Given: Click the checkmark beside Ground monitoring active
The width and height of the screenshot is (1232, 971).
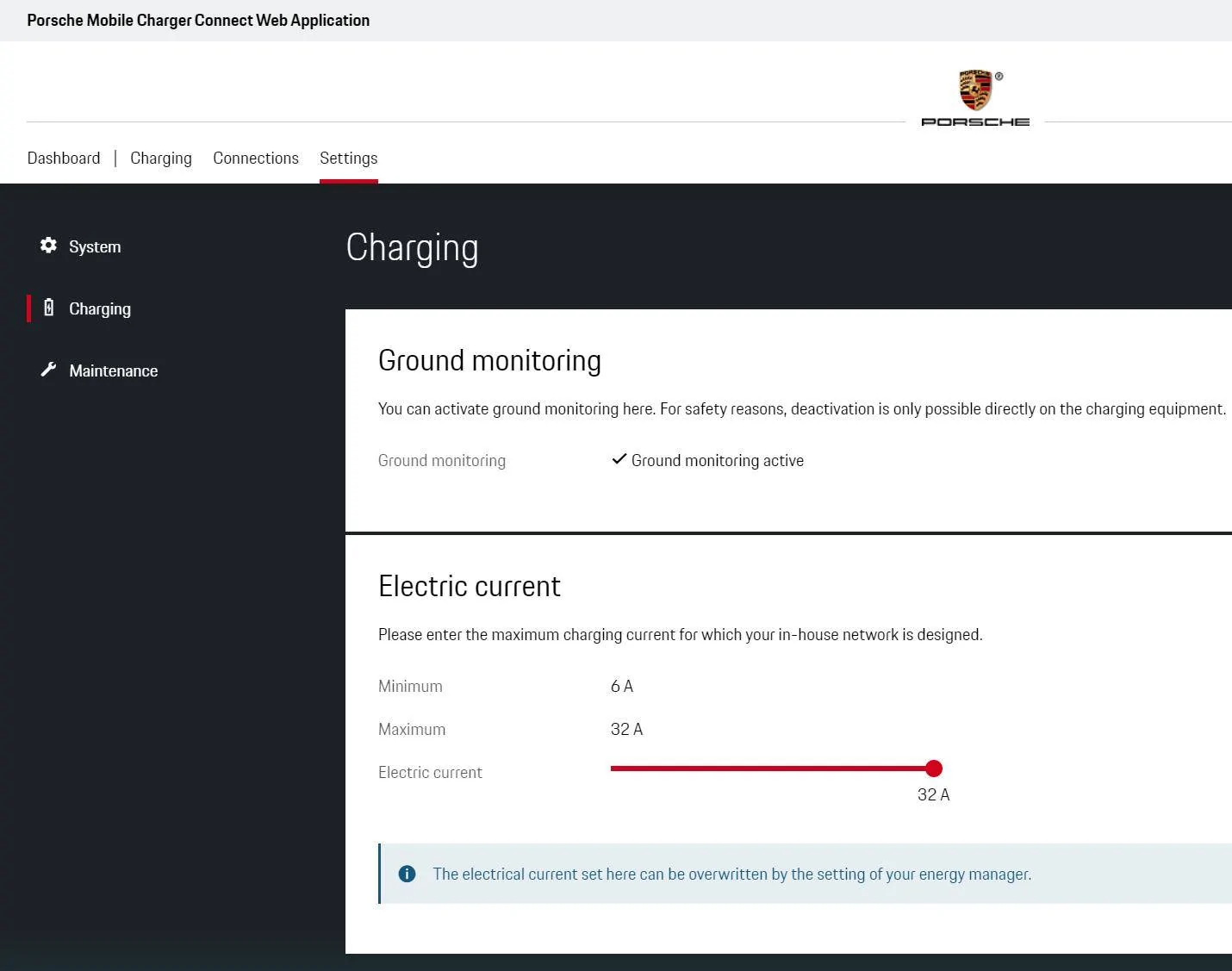Looking at the screenshot, I should [x=619, y=459].
